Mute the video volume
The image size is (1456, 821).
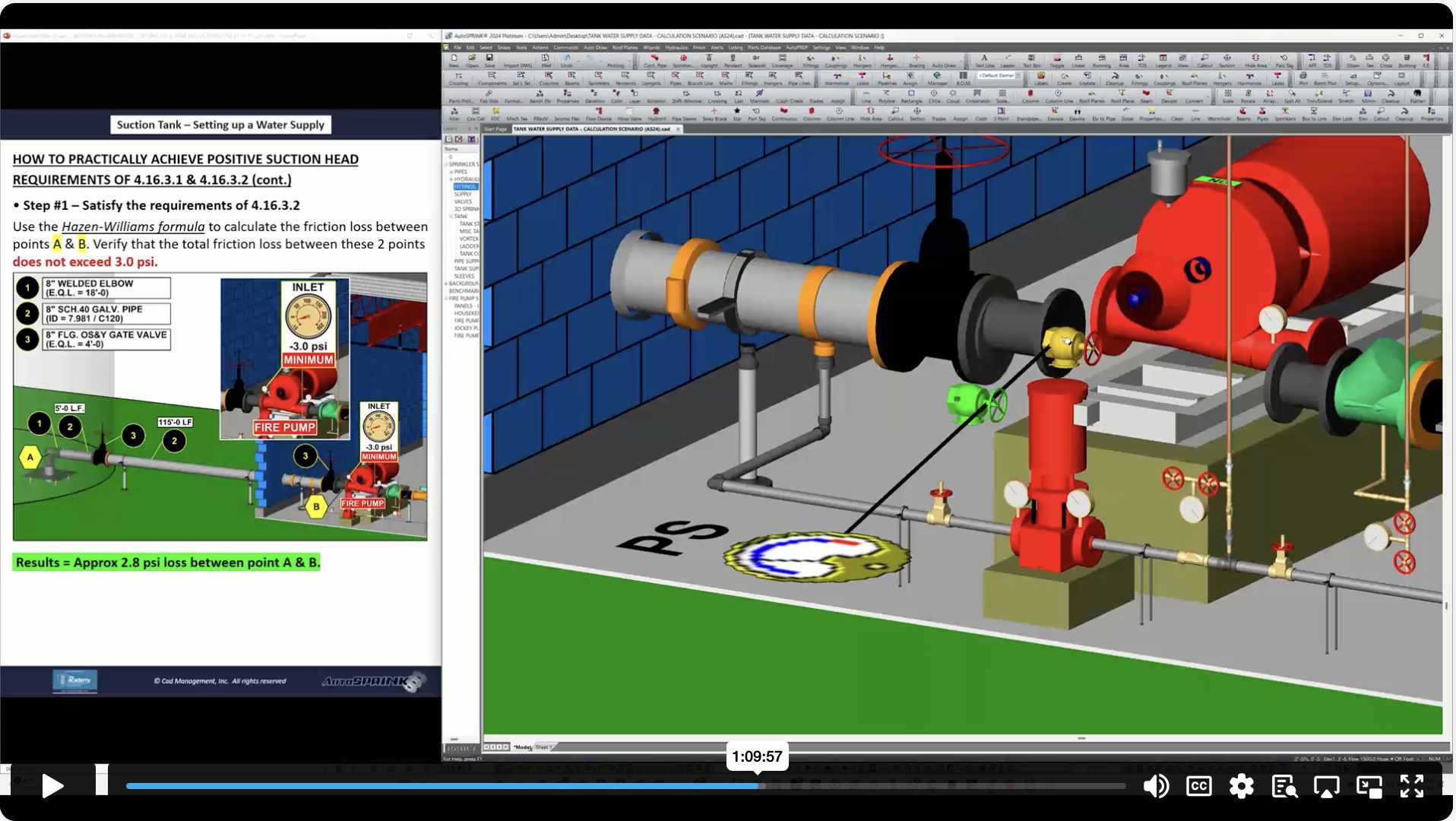click(1156, 786)
